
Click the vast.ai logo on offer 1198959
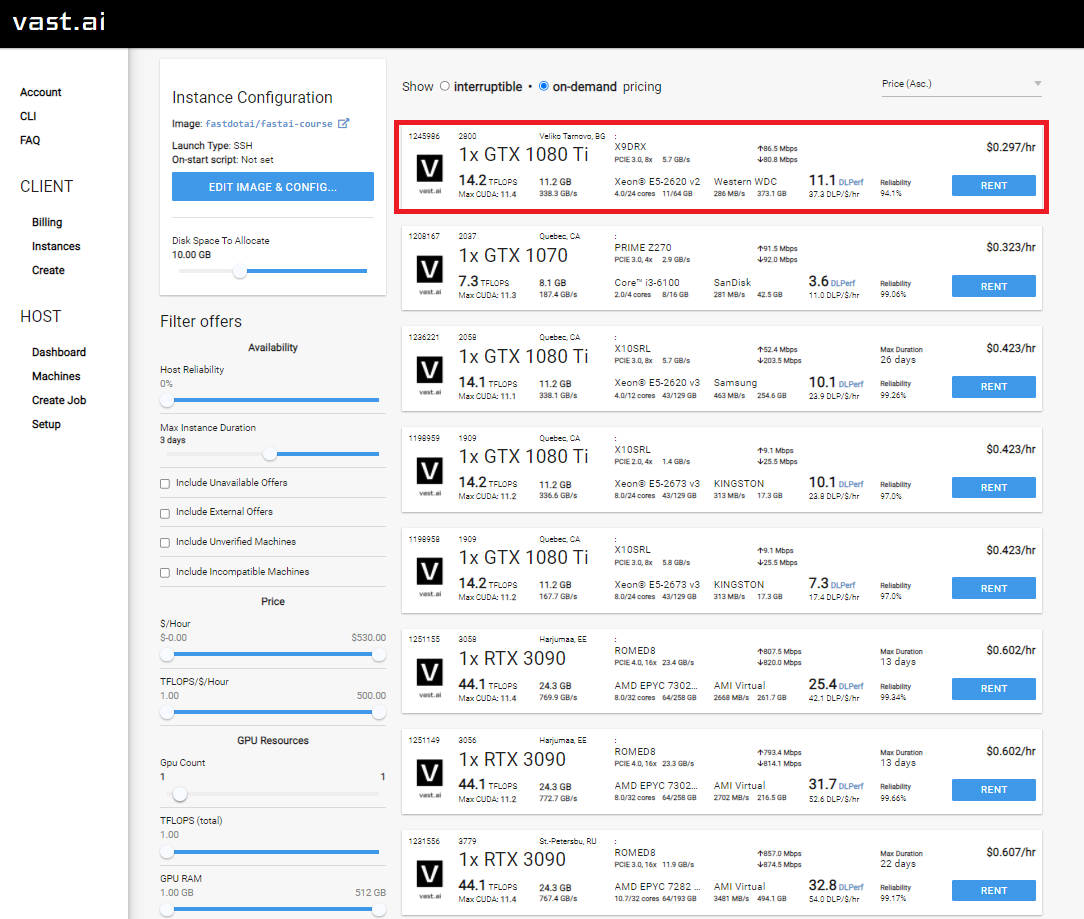point(429,476)
